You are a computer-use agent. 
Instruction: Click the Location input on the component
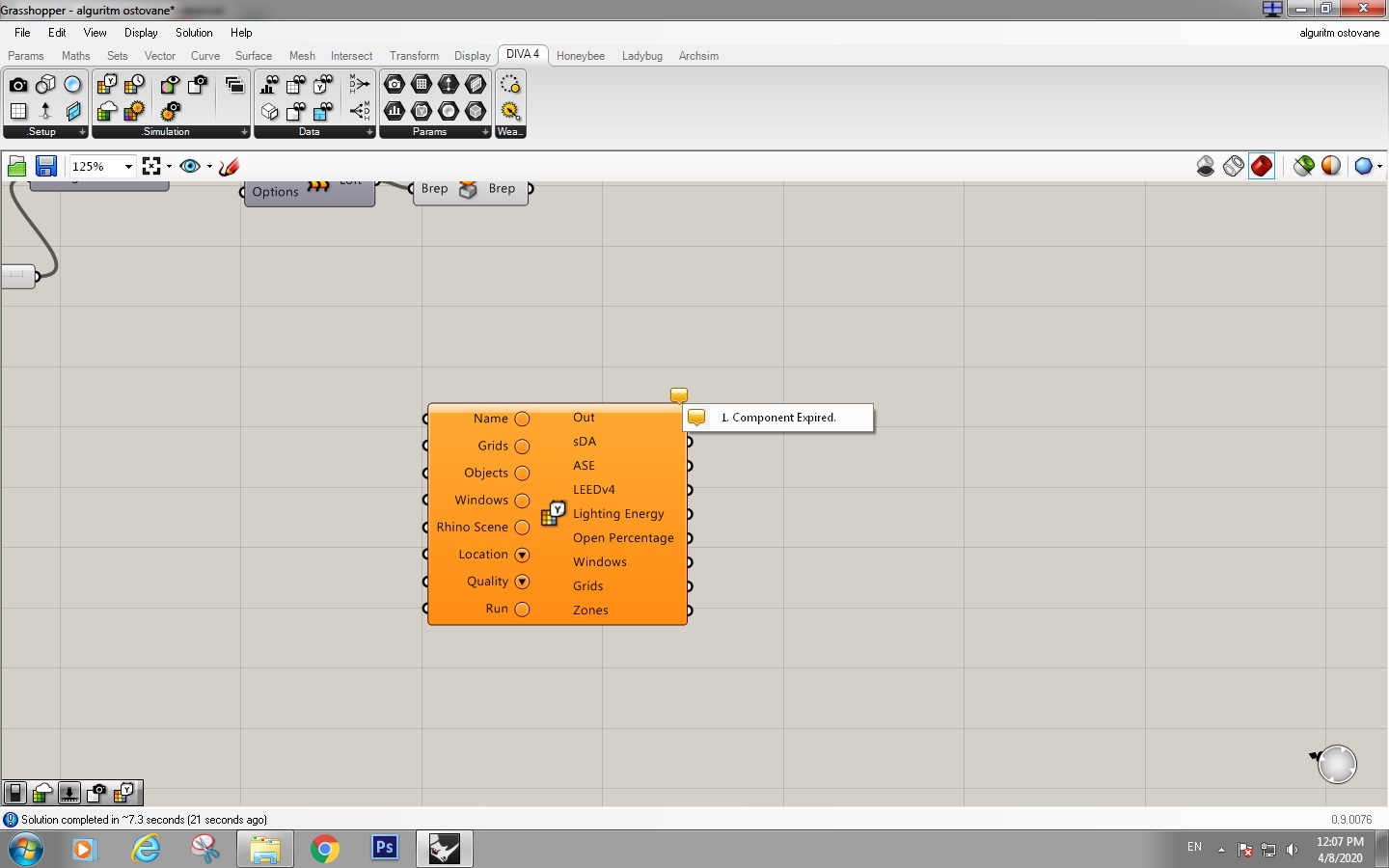coord(483,555)
